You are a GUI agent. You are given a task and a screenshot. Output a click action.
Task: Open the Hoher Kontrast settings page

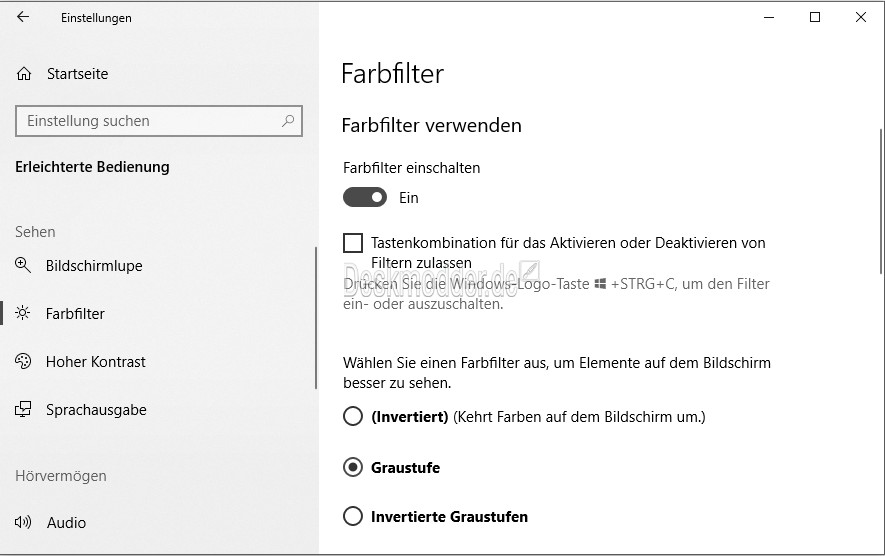(95, 361)
